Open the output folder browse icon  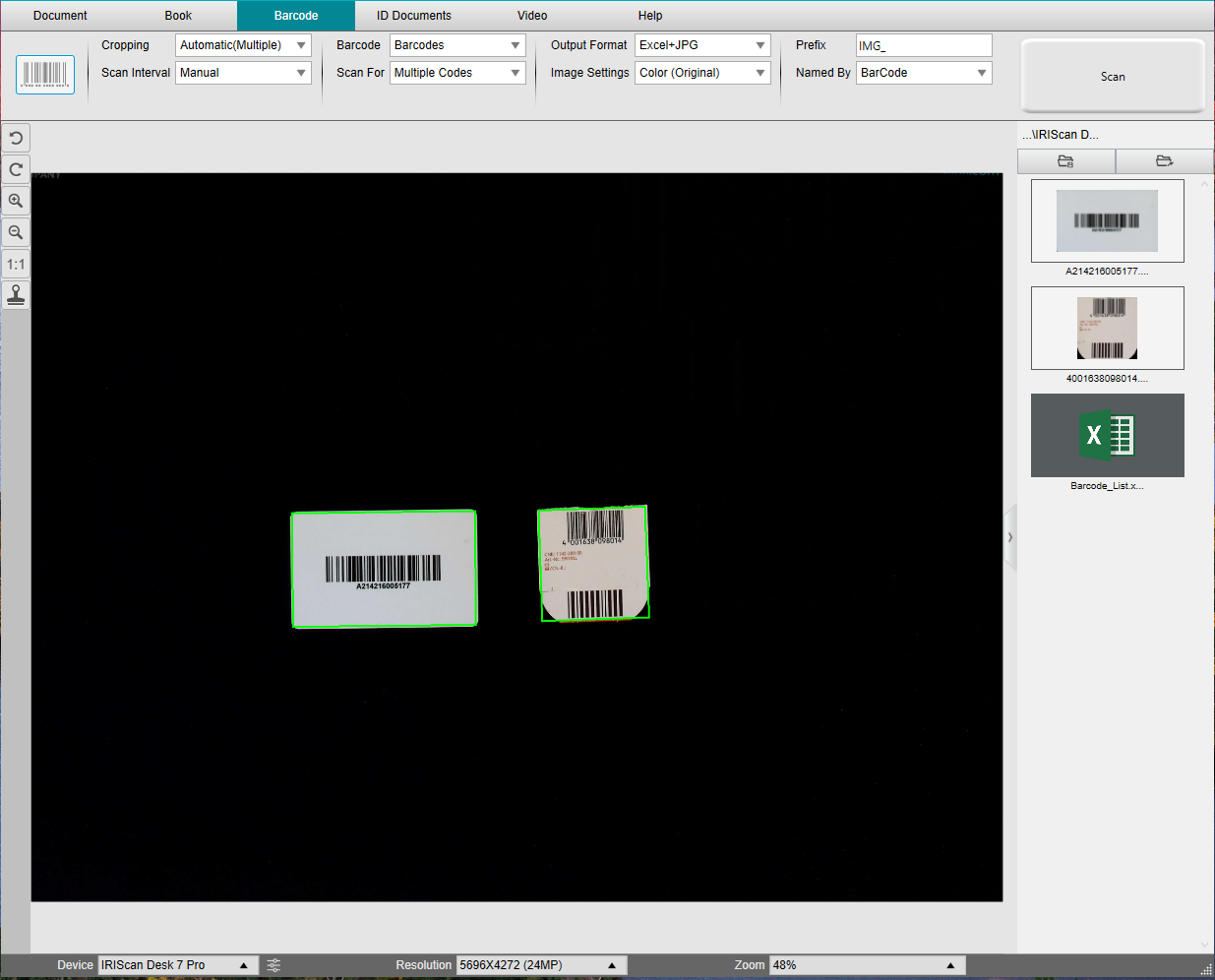click(x=1065, y=161)
